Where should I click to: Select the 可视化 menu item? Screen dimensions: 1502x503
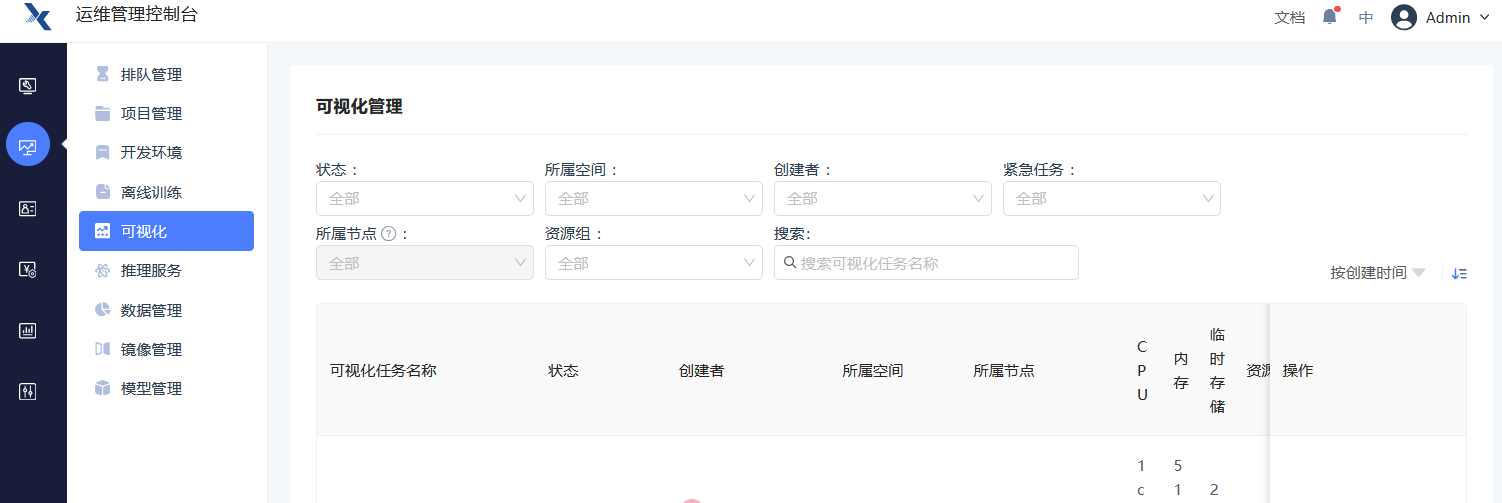166,231
